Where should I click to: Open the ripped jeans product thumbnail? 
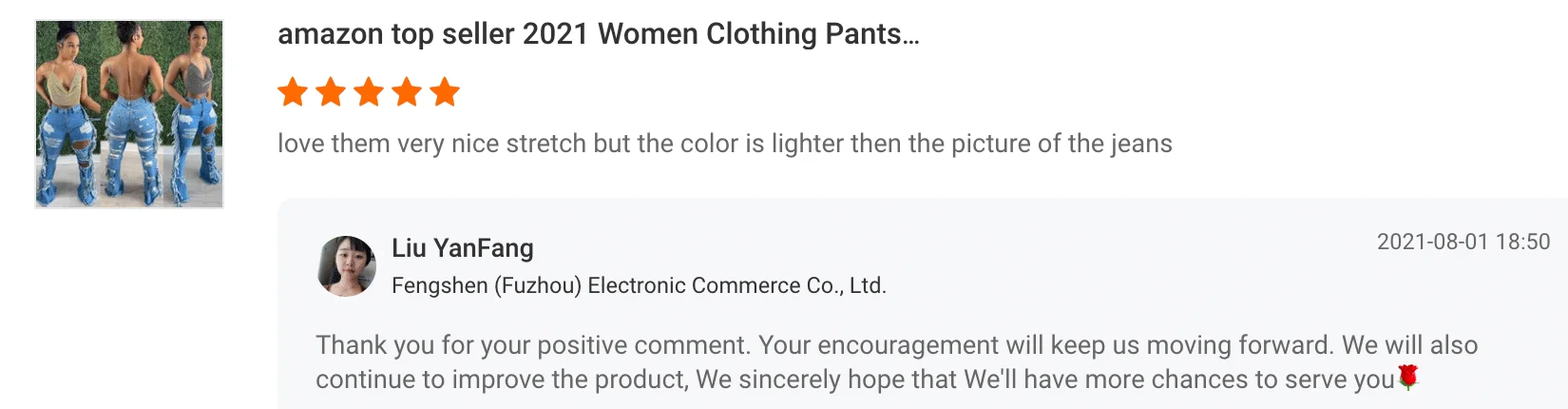pos(129,114)
